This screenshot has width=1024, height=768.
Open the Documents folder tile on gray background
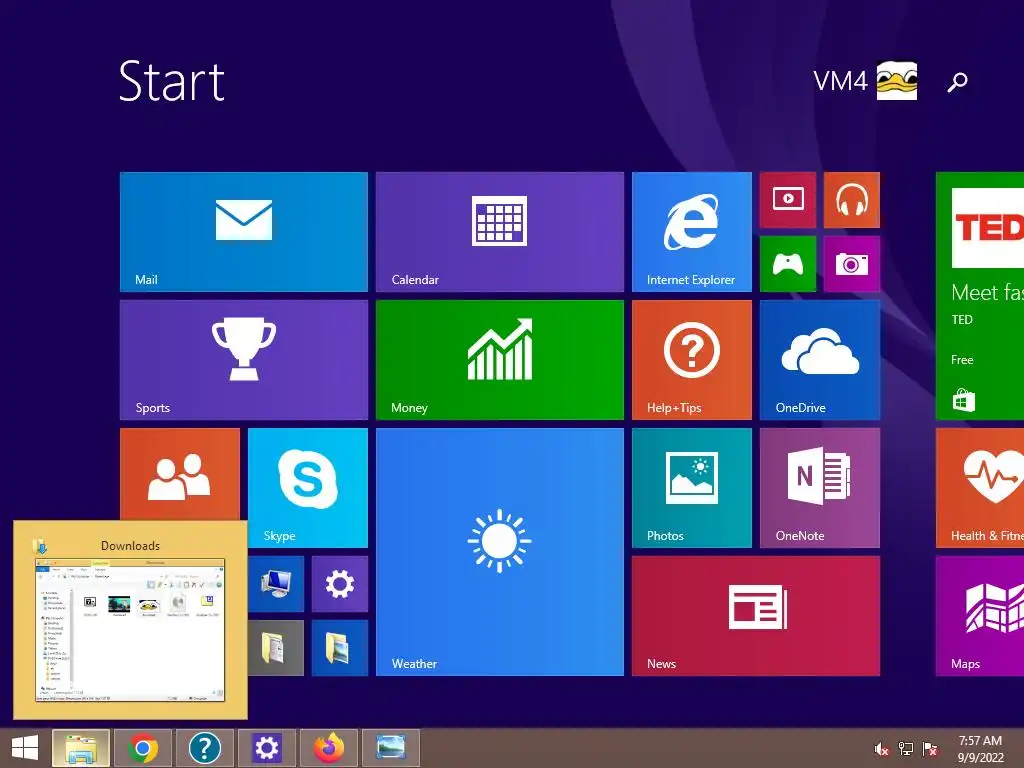(276, 648)
